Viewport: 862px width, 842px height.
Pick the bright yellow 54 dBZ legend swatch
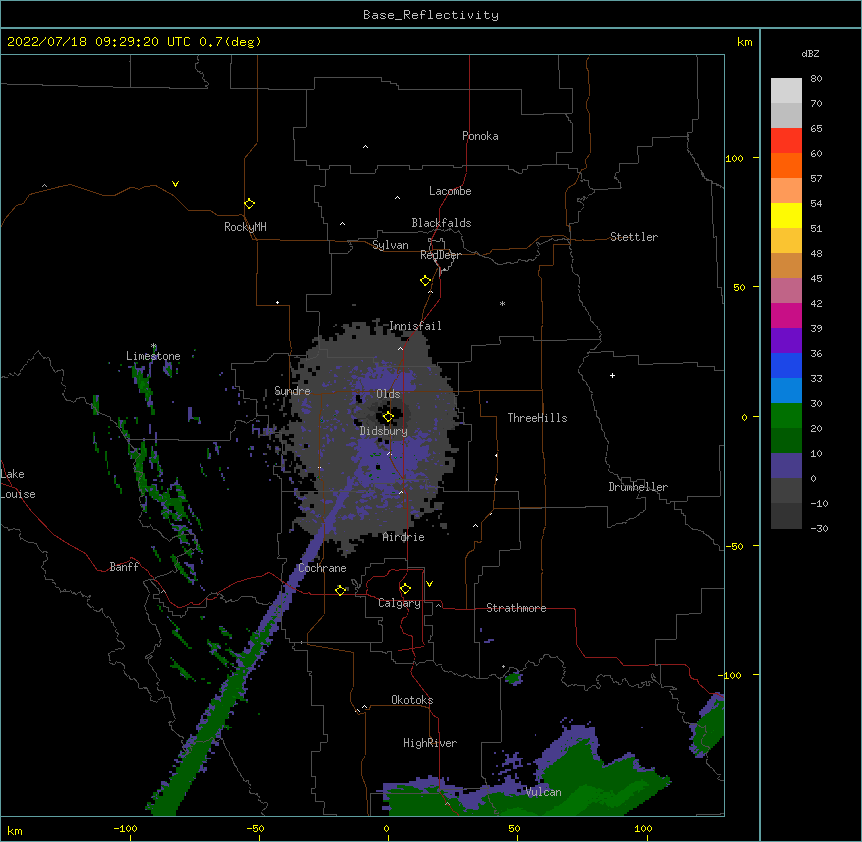pyautogui.click(x=786, y=215)
